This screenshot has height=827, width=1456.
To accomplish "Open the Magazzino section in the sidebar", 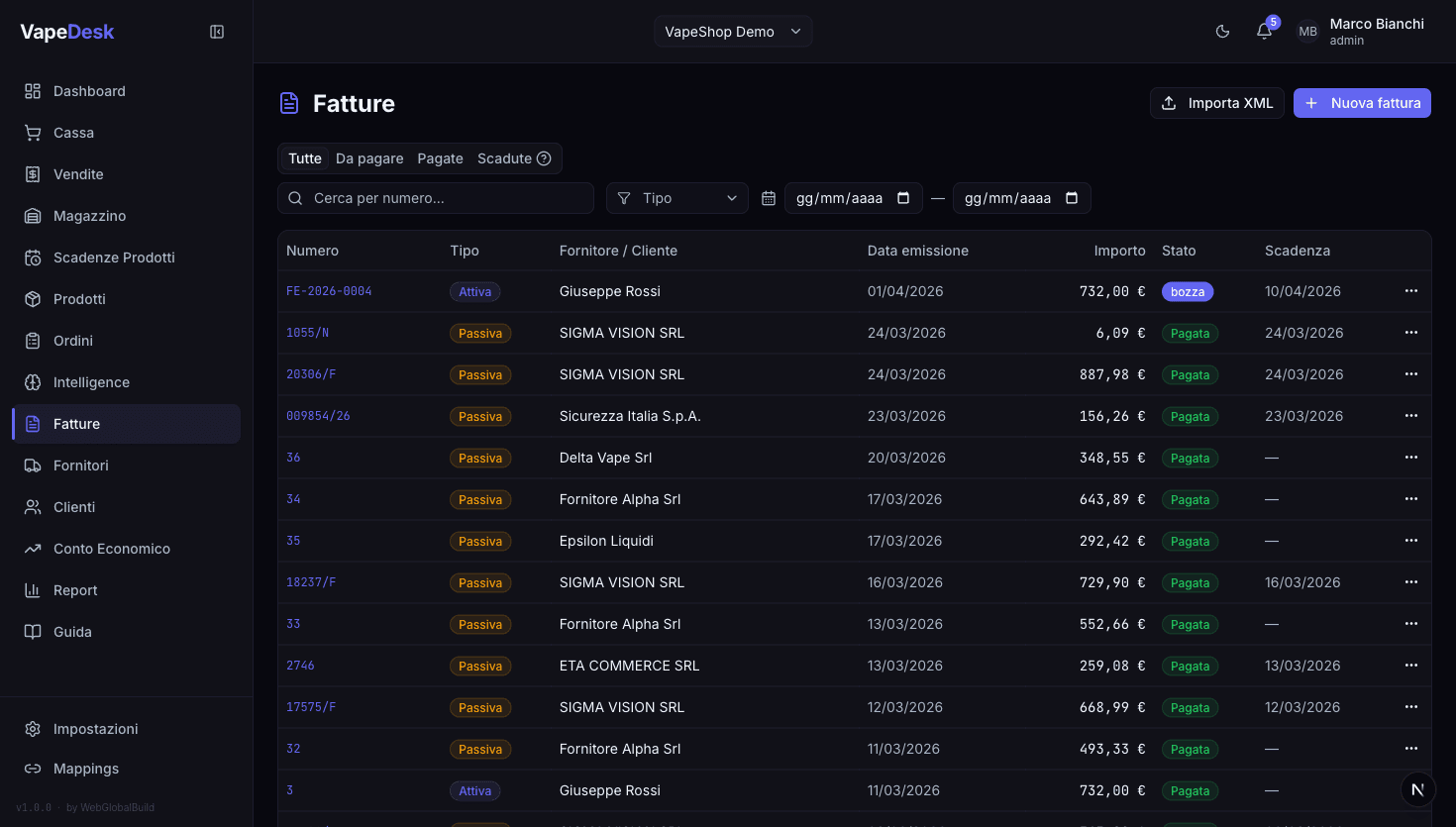I will point(89,216).
